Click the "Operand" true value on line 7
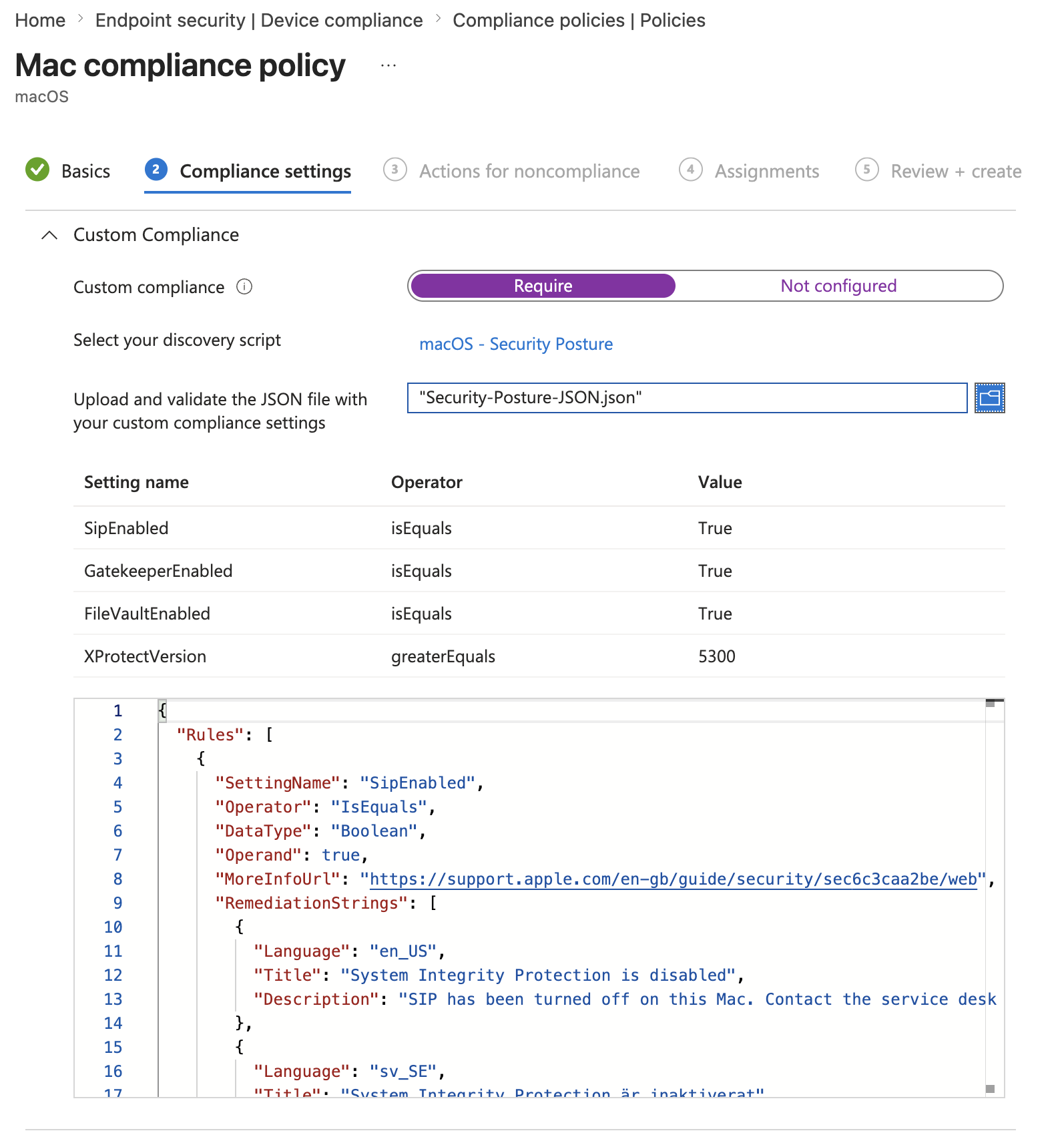Viewport: 1064px width, 1135px height. 340,855
